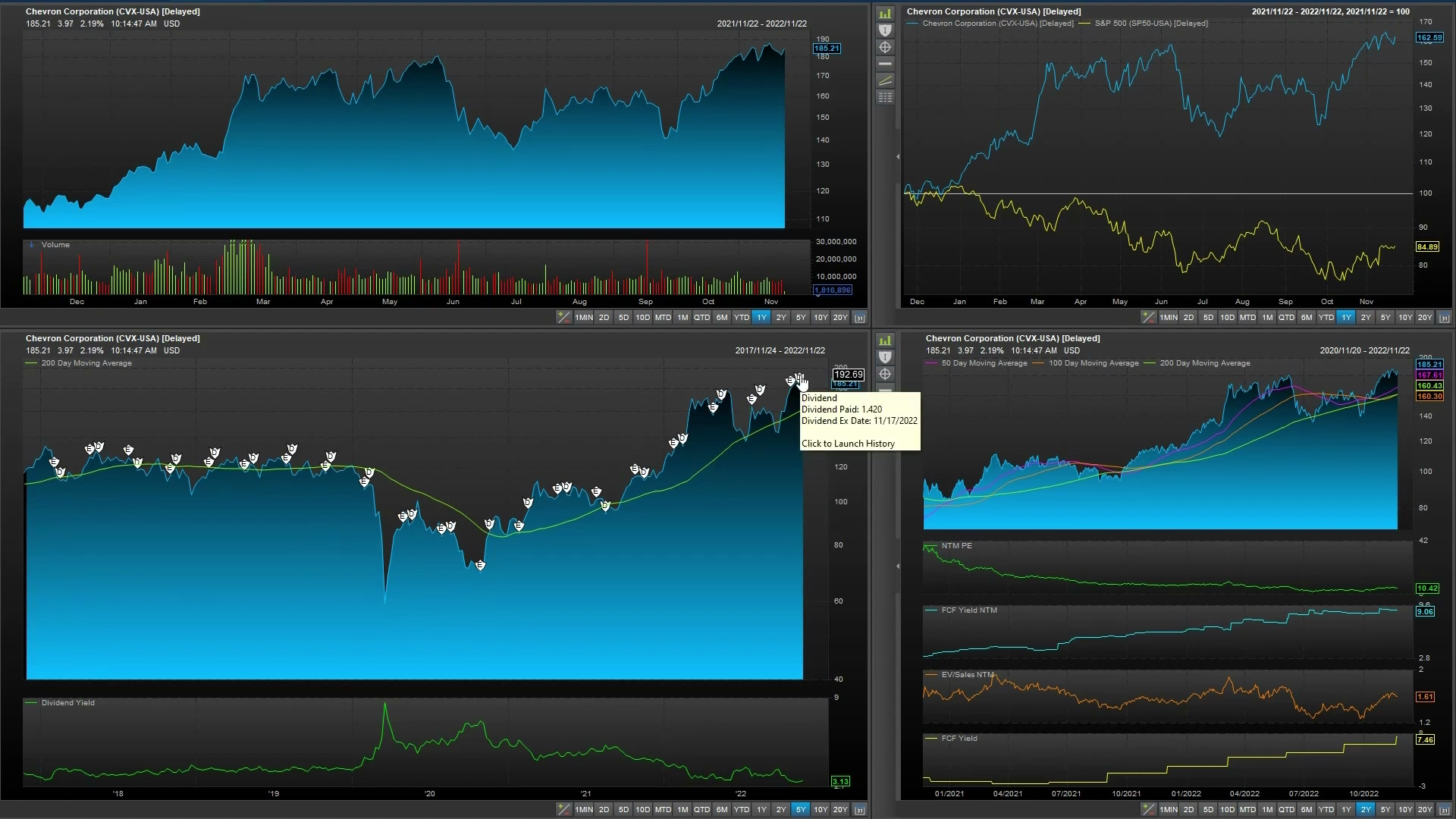Click add/remove series icon under FCF Yield chart
Image resolution: width=1456 pixels, height=819 pixels.
[1148, 810]
